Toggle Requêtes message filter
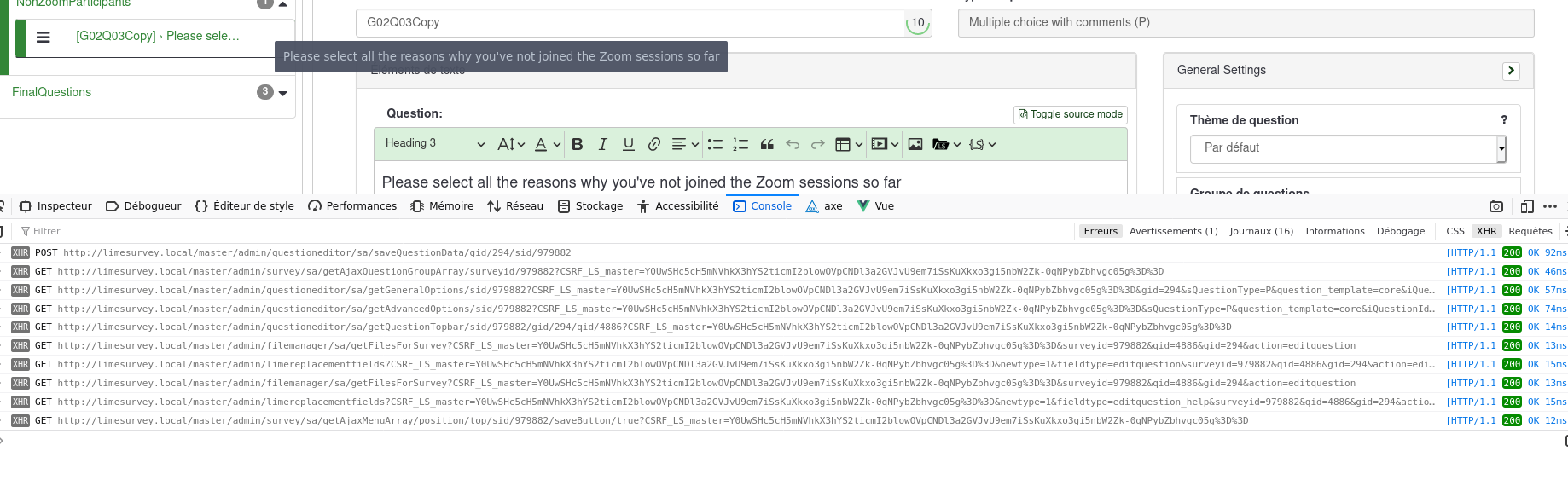The width and height of the screenshot is (1568, 480). click(1530, 231)
